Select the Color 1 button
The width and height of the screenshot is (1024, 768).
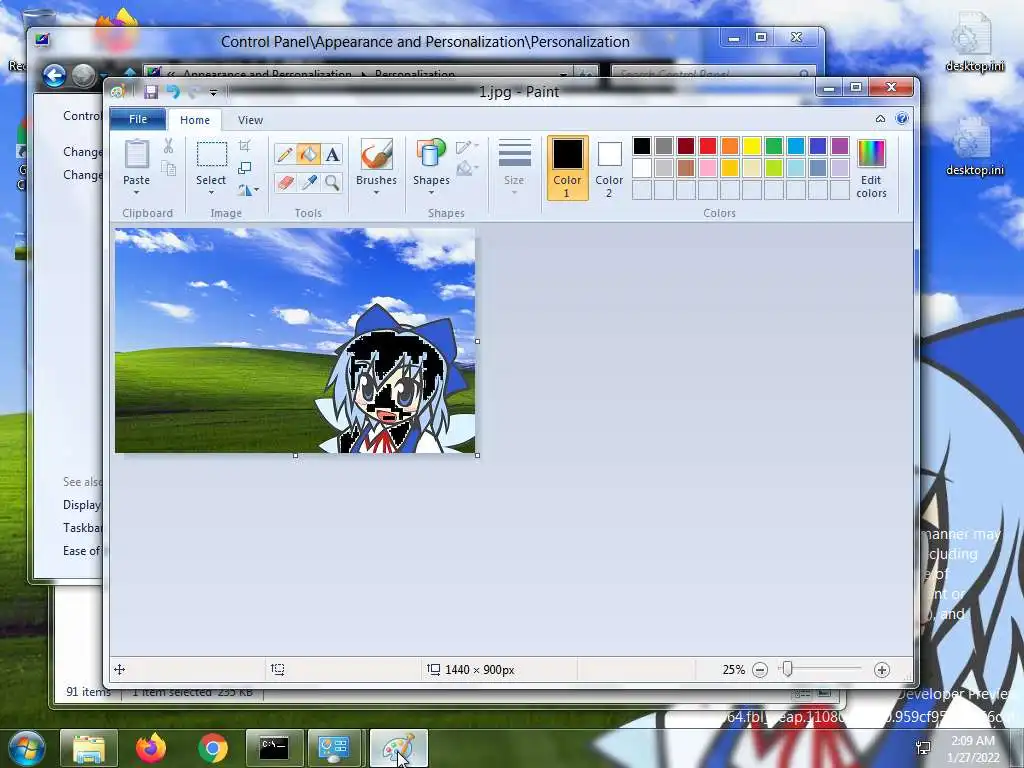click(x=568, y=168)
